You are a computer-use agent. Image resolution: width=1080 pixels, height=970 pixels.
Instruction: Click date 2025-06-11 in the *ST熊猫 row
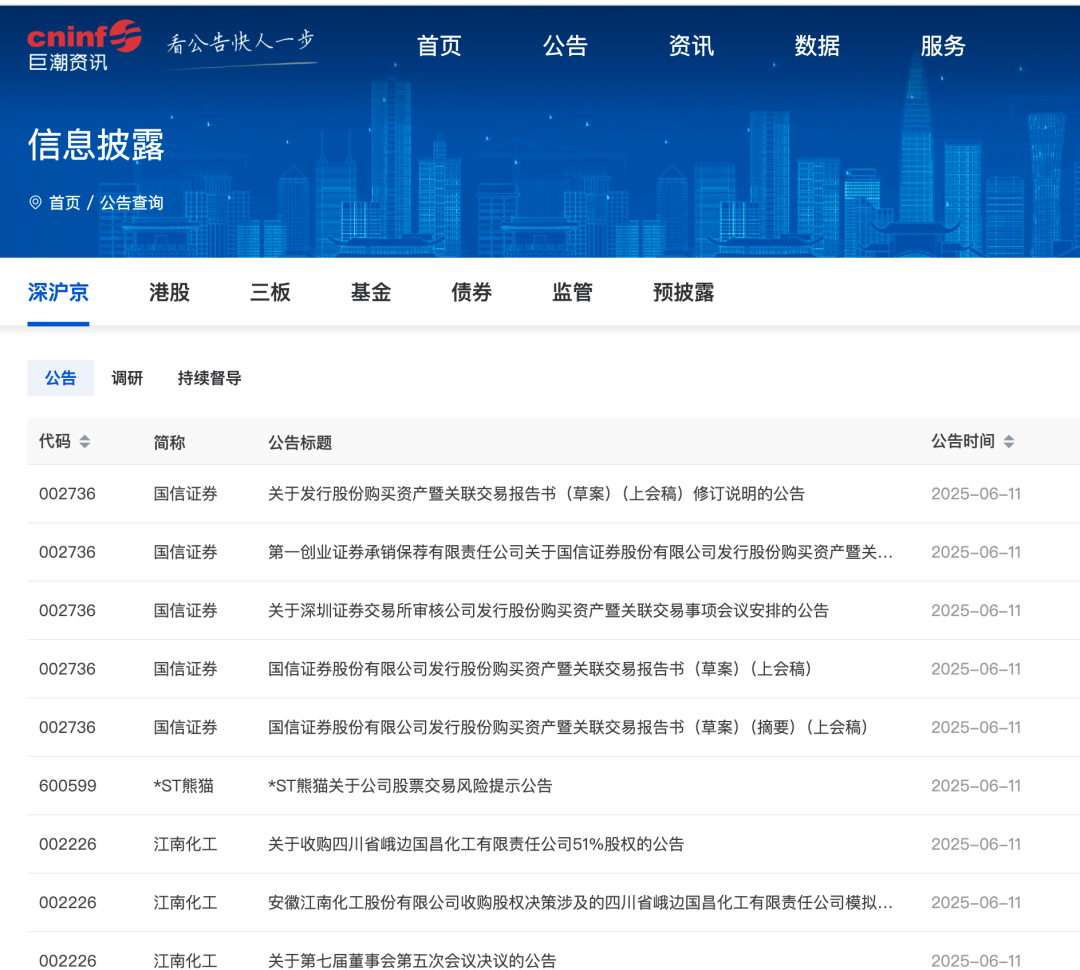[976, 785]
